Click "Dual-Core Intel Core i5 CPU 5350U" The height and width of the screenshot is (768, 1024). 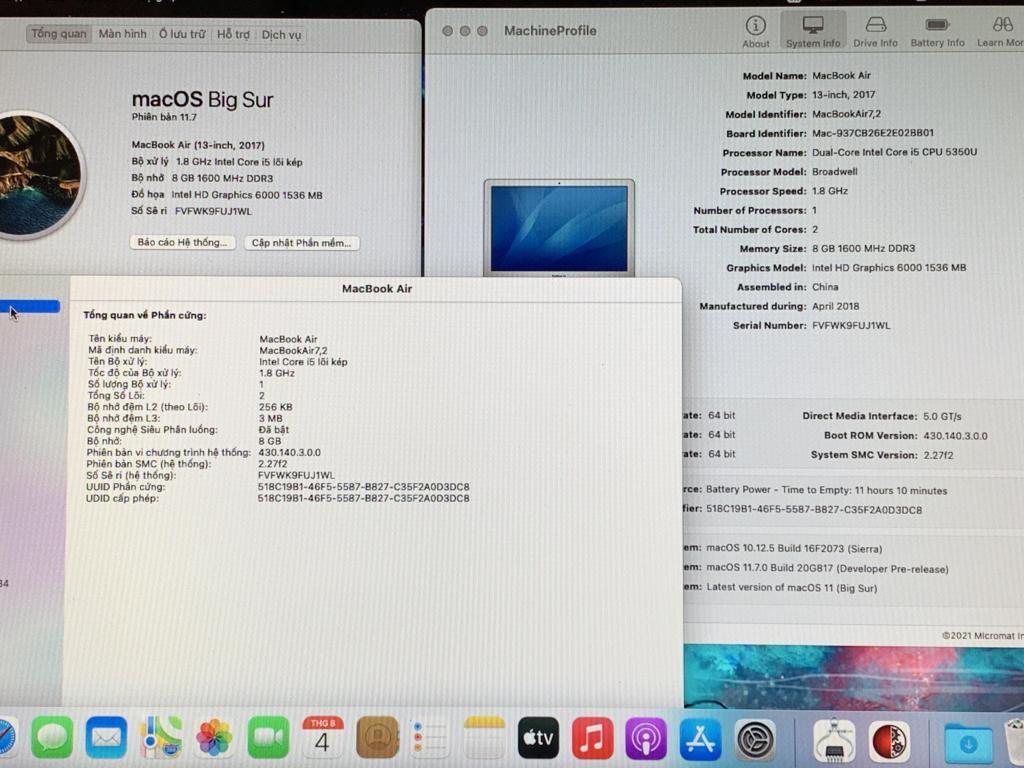pyautogui.click(x=895, y=152)
